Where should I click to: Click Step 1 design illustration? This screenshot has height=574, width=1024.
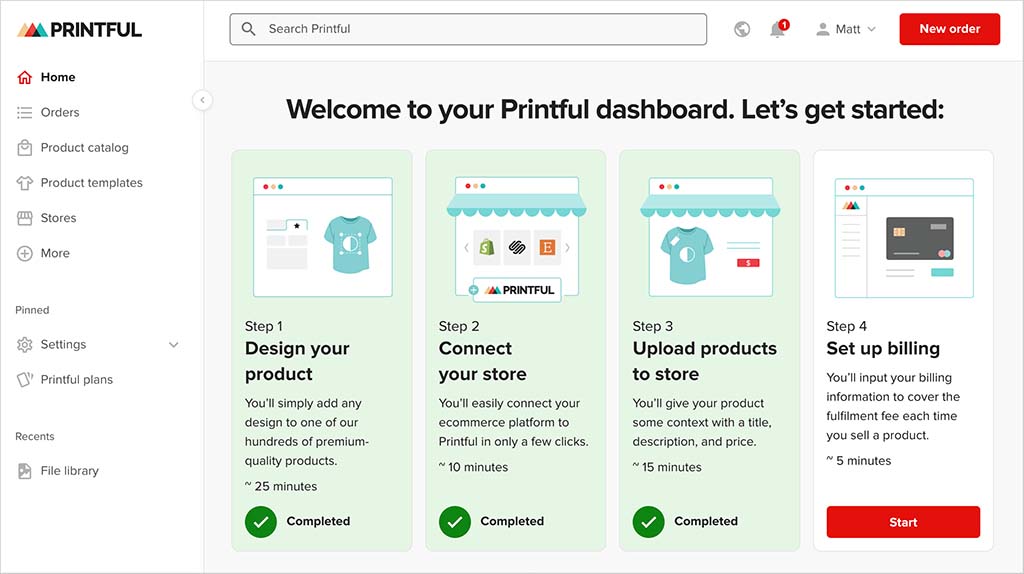pyautogui.click(x=323, y=237)
